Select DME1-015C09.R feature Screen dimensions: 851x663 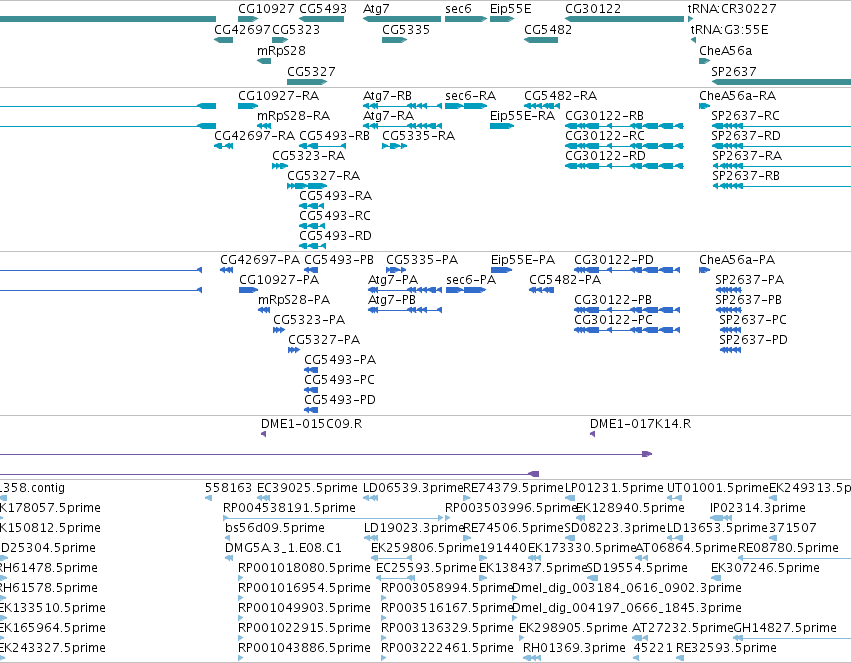coord(312,424)
